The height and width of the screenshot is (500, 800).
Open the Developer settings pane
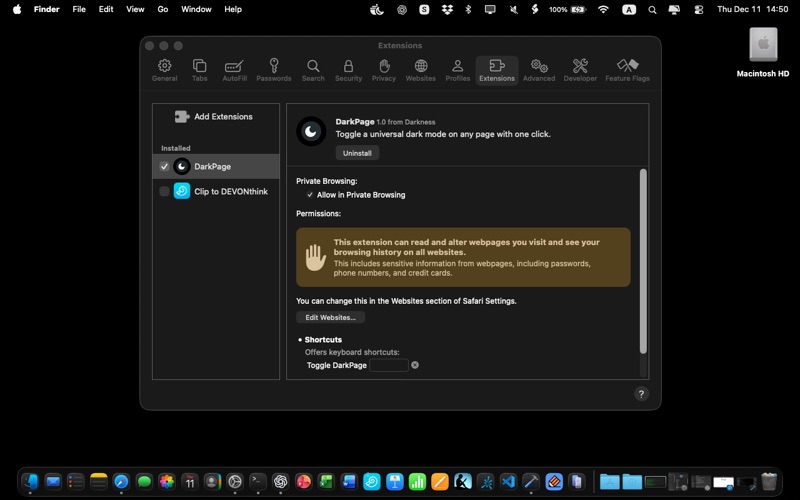click(x=580, y=70)
